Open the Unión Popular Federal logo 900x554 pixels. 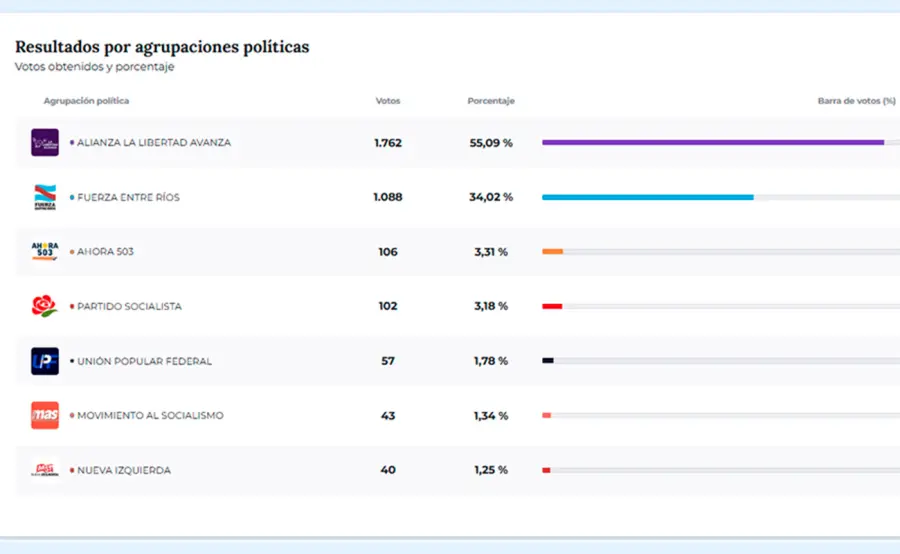click(x=45, y=361)
